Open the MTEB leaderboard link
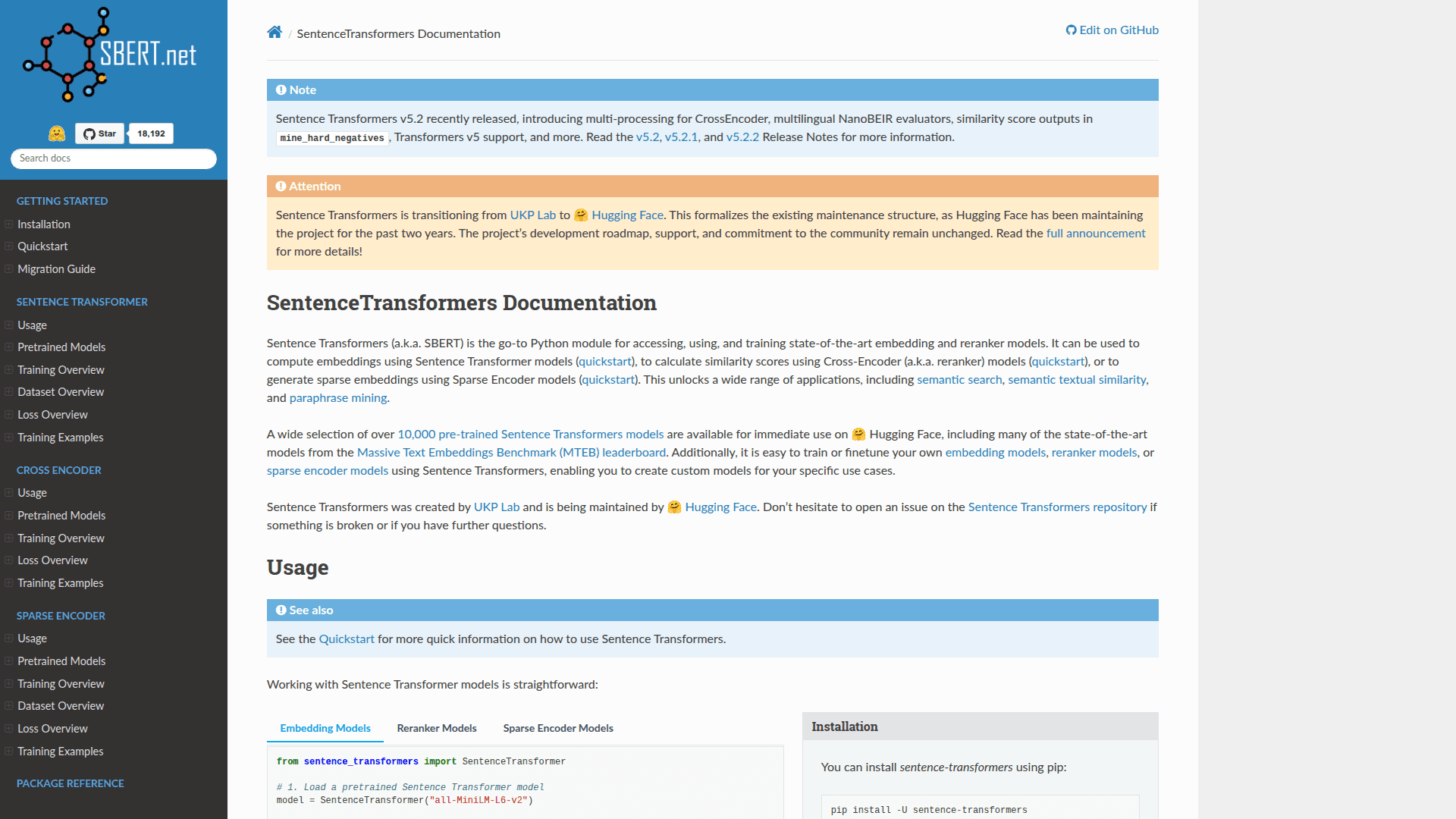This screenshot has width=1456, height=819. [512, 452]
